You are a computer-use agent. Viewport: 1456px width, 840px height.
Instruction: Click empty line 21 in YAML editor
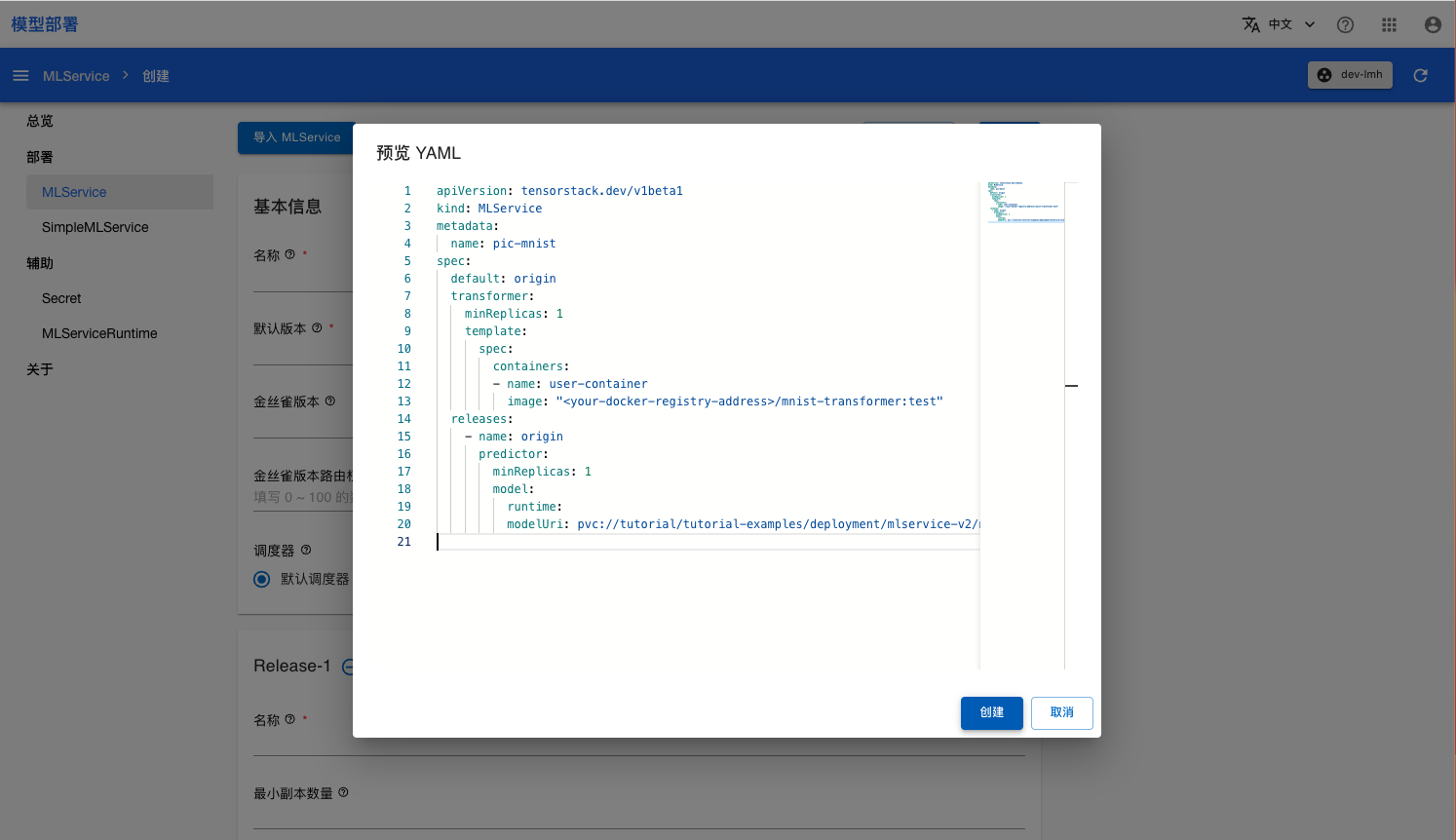pos(708,542)
